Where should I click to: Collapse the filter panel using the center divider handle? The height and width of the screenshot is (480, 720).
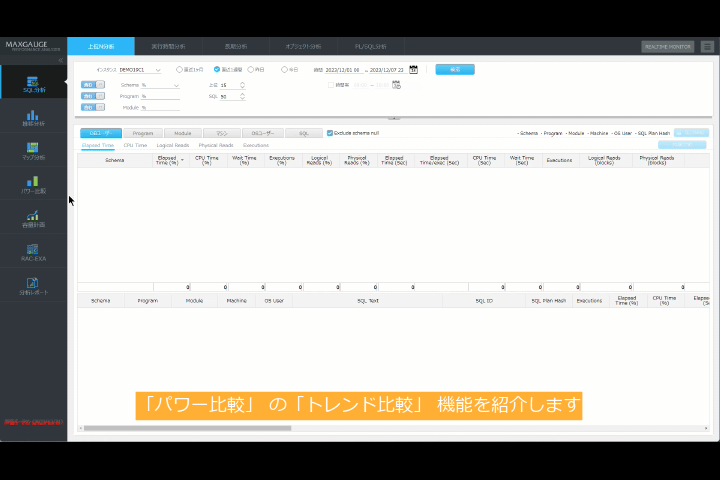point(394,118)
